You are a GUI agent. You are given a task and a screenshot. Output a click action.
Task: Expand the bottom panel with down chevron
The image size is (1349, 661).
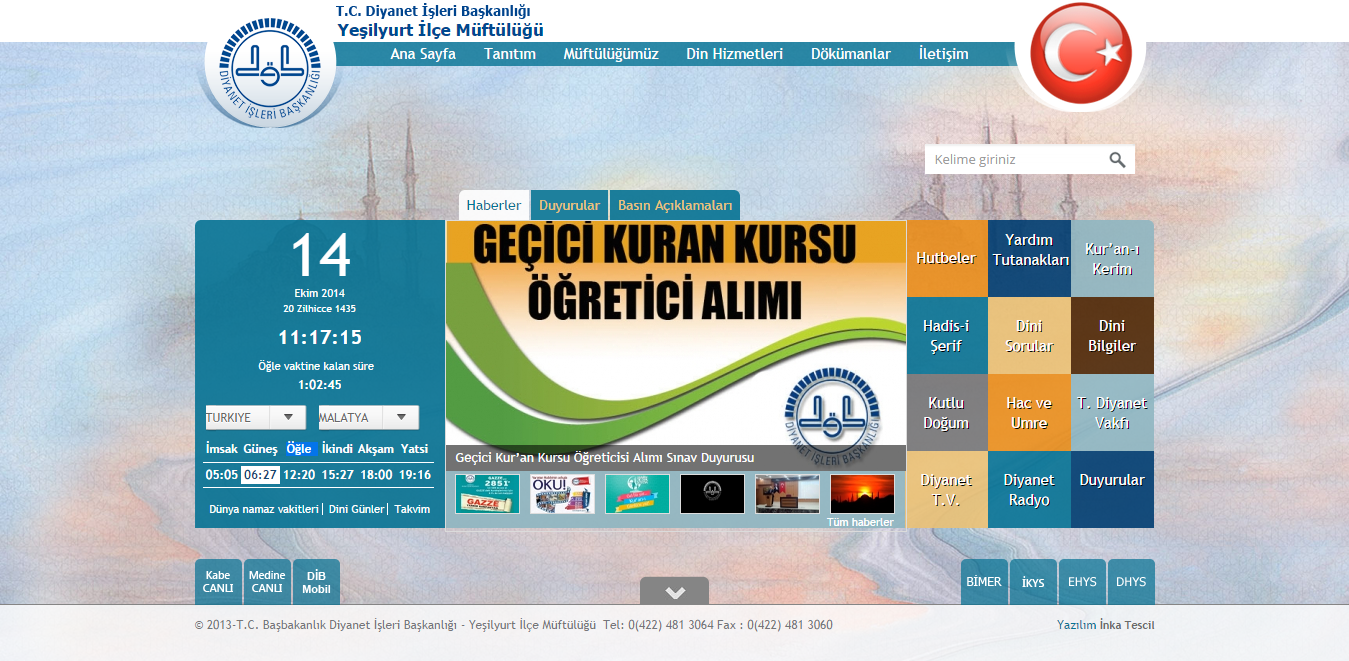point(675,592)
